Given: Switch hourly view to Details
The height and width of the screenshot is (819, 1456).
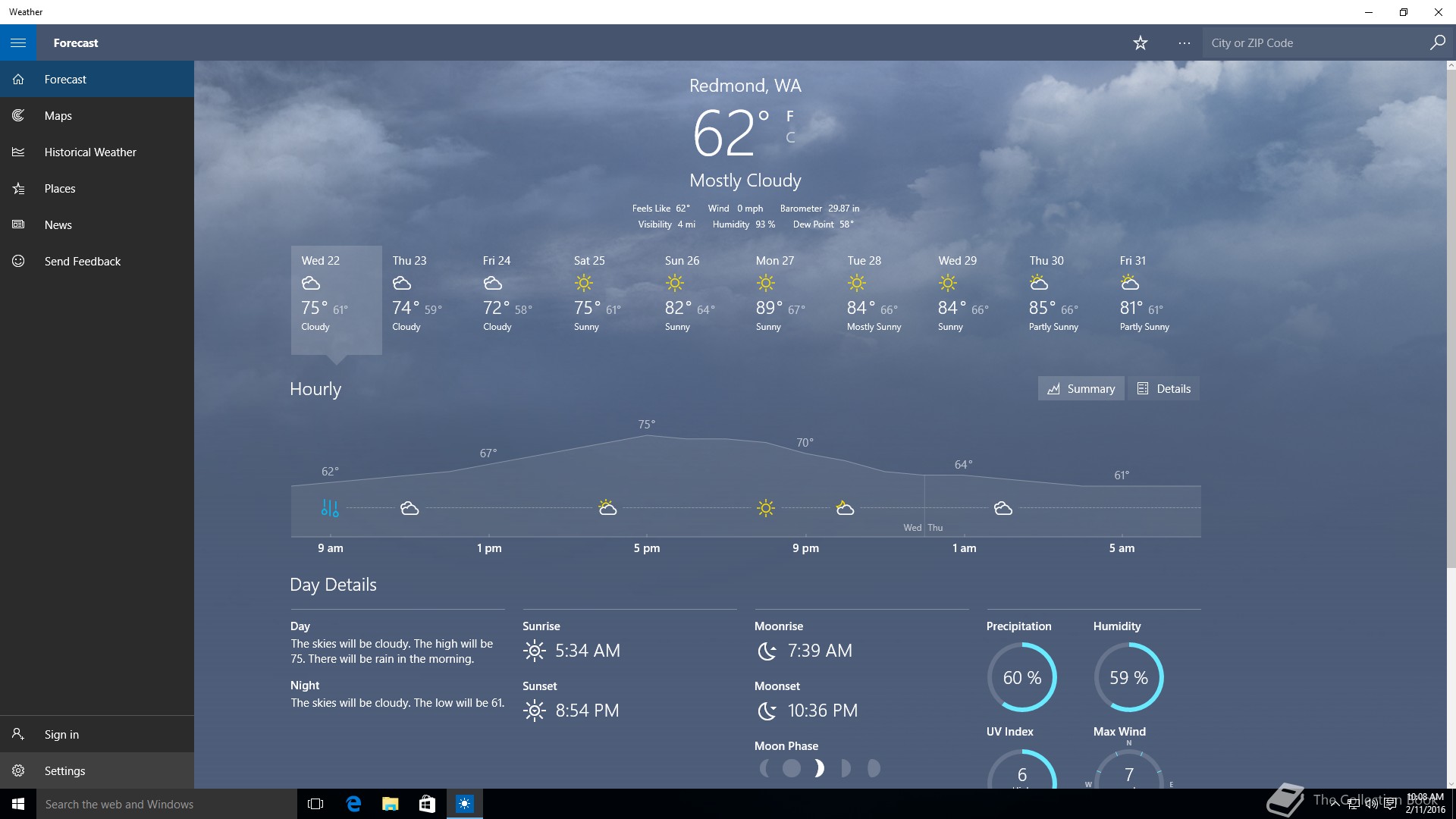Looking at the screenshot, I should coord(1163,388).
